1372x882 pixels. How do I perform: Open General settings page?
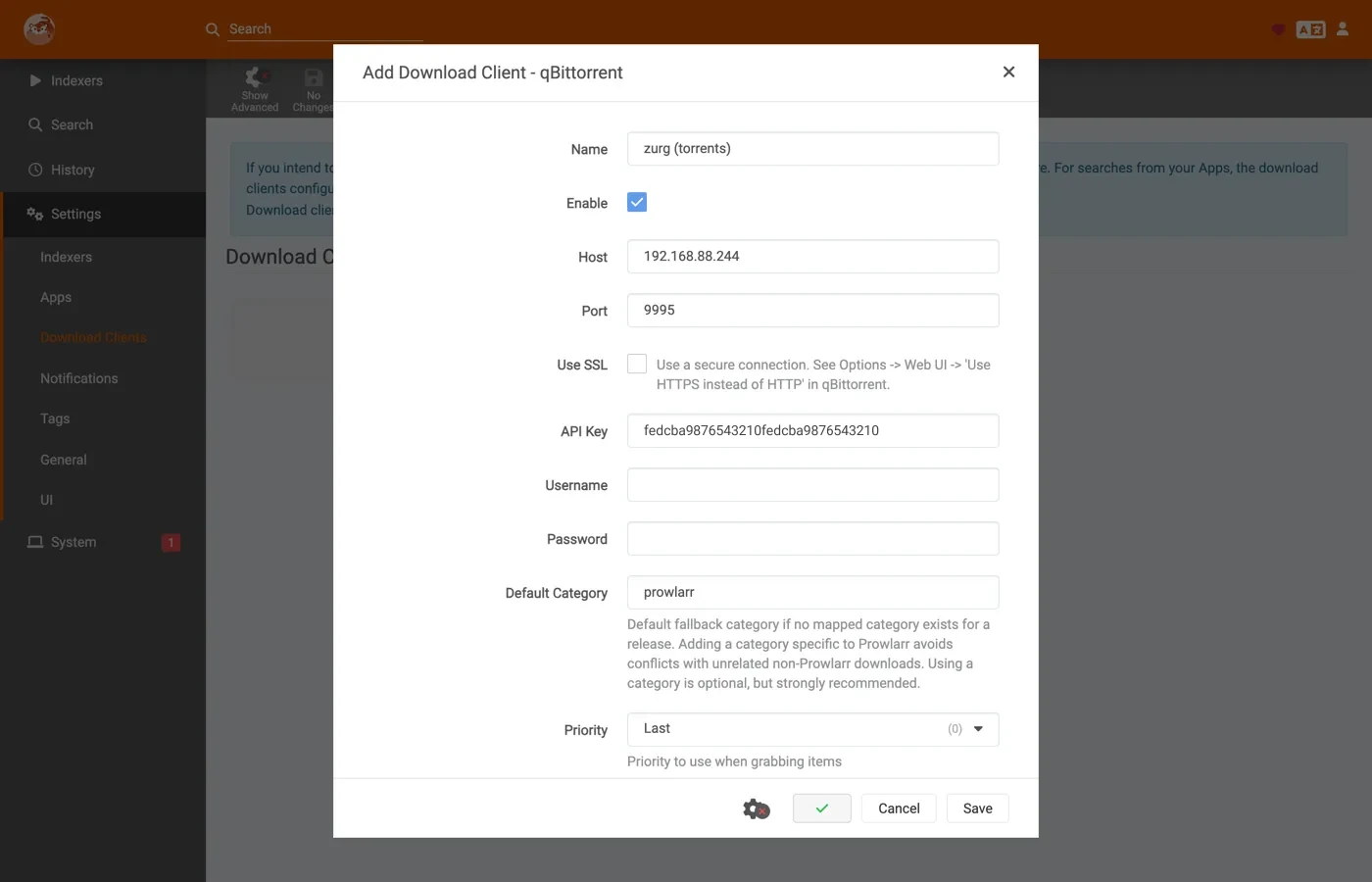[x=64, y=460]
